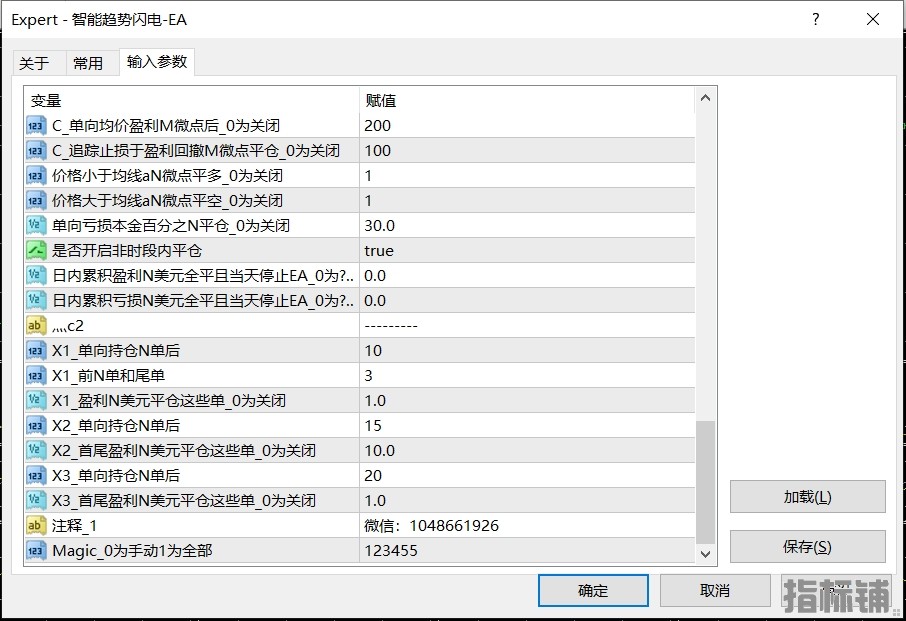Click integer icon beside C_单向均价盈利M微点后 row
This screenshot has width=906, height=621.
[36, 126]
